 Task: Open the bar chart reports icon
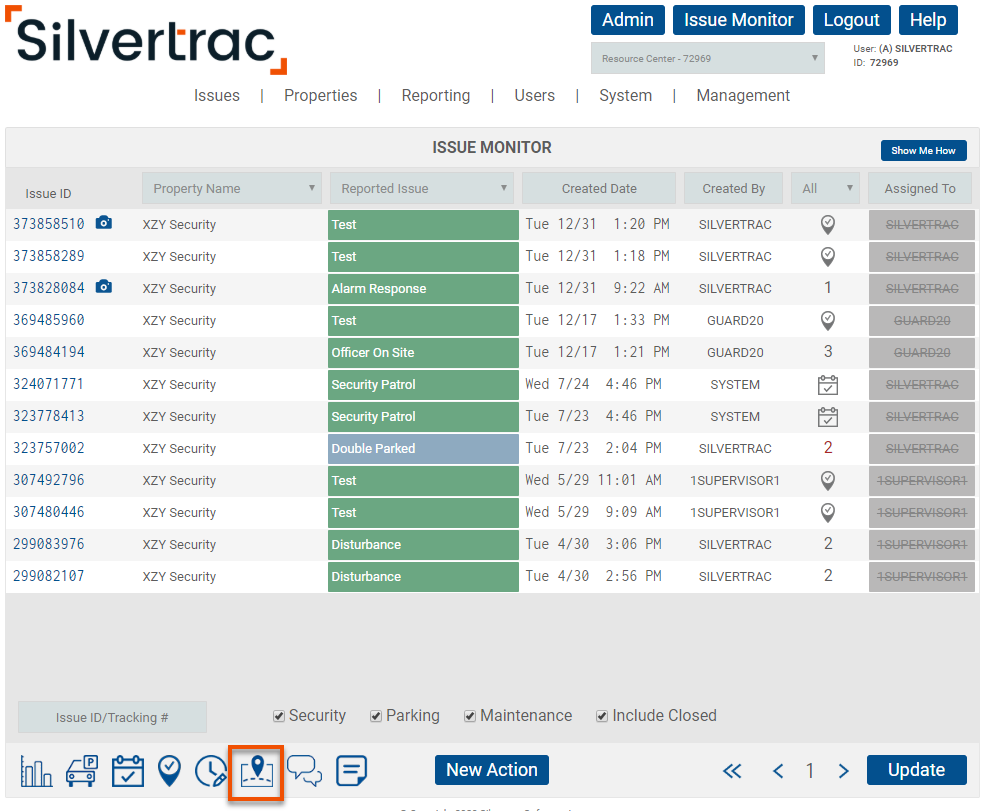click(36, 771)
